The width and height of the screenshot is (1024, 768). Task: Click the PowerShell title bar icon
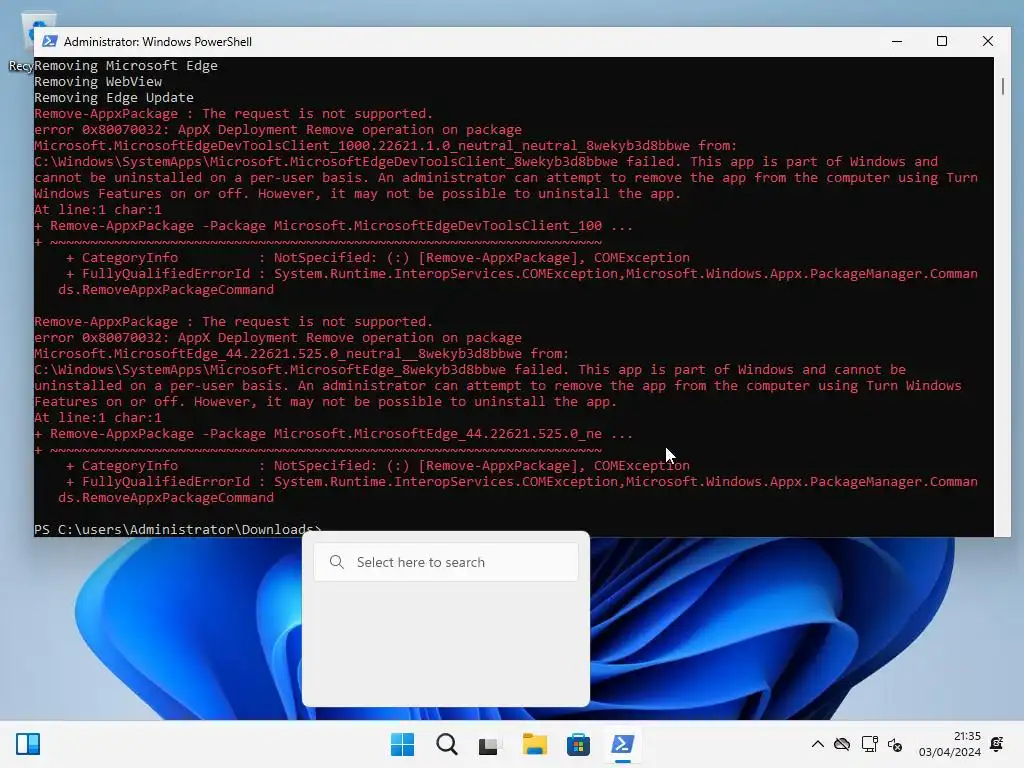tap(50, 41)
